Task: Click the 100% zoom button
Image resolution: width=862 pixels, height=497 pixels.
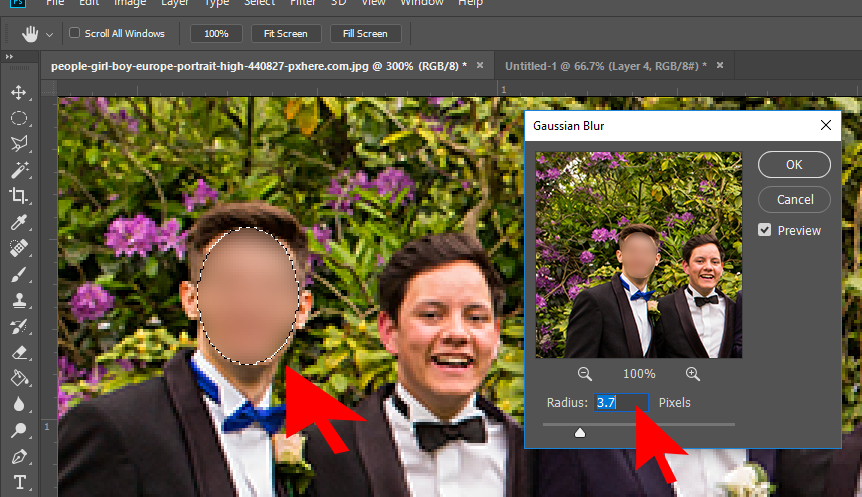Action: tap(216, 34)
